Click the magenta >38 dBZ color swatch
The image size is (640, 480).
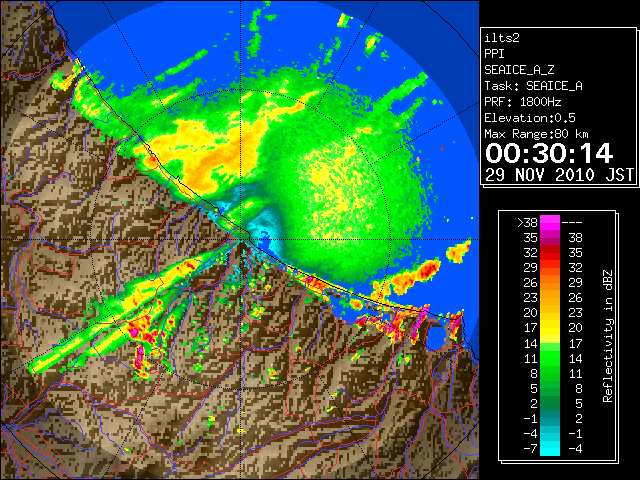point(550,222)
